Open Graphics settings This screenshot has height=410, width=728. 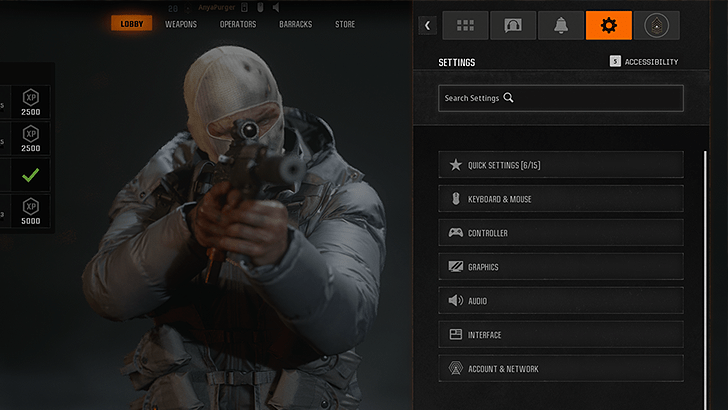click(x=561, y=267)
